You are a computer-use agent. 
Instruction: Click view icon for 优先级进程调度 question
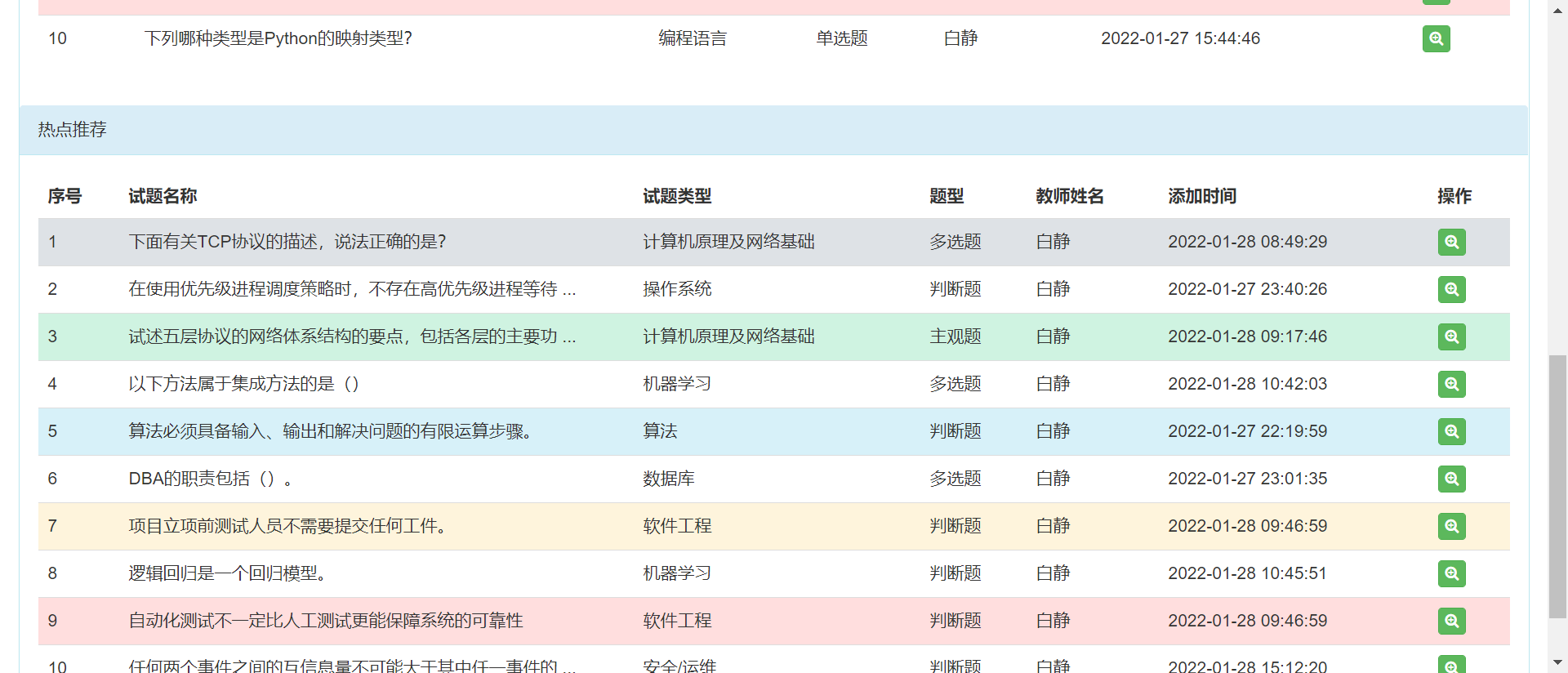(x=1451, y=289)
